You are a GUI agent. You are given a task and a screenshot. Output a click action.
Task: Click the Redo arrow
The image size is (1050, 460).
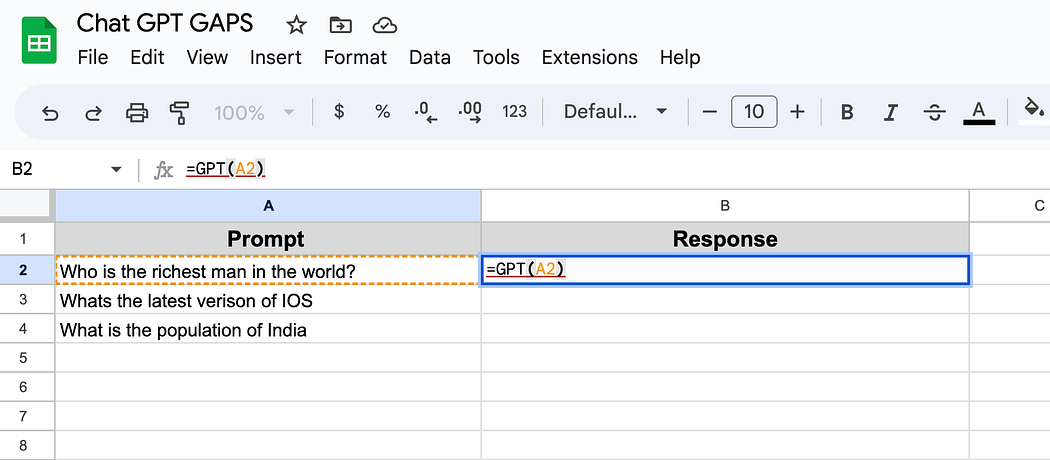tap(92, 112)
